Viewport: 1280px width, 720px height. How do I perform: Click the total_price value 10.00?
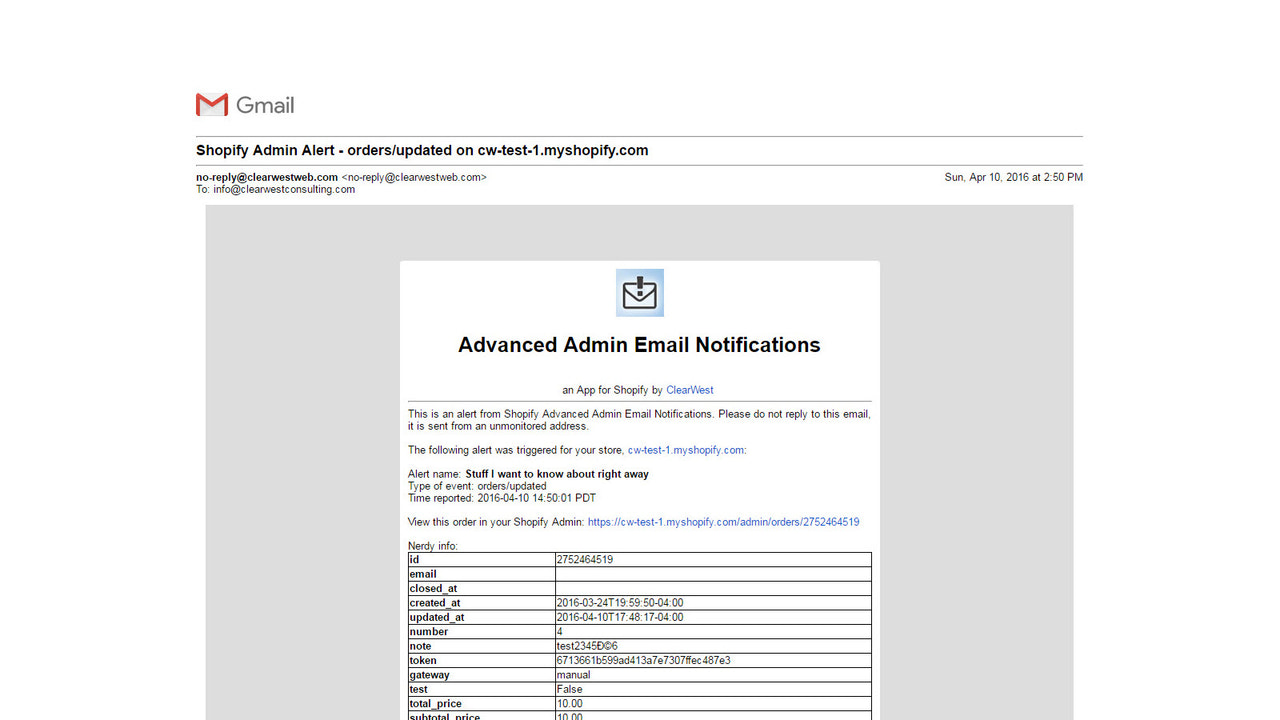coord(570,703)
